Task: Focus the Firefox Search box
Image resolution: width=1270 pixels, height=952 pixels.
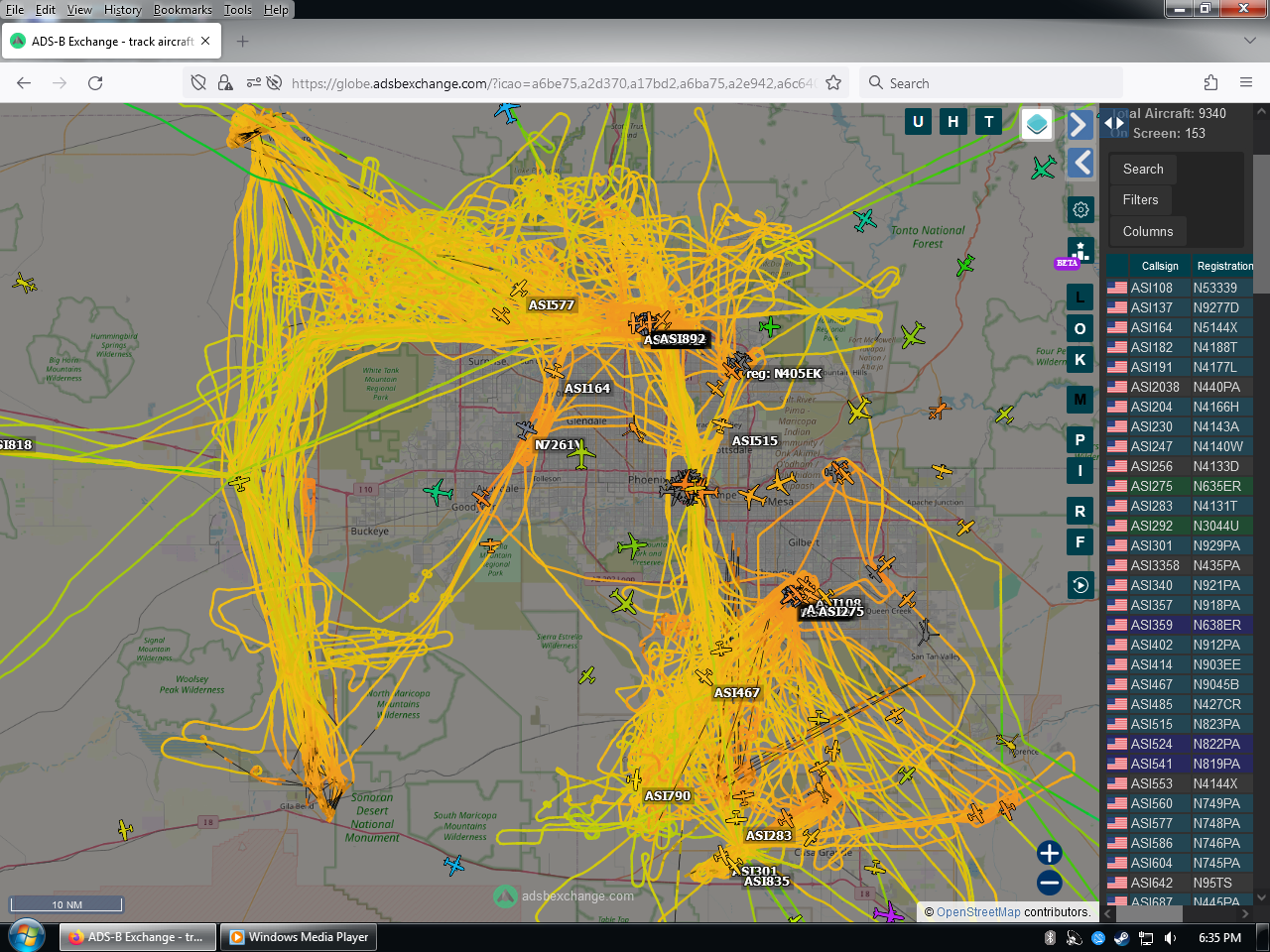Action: (990, 83)
